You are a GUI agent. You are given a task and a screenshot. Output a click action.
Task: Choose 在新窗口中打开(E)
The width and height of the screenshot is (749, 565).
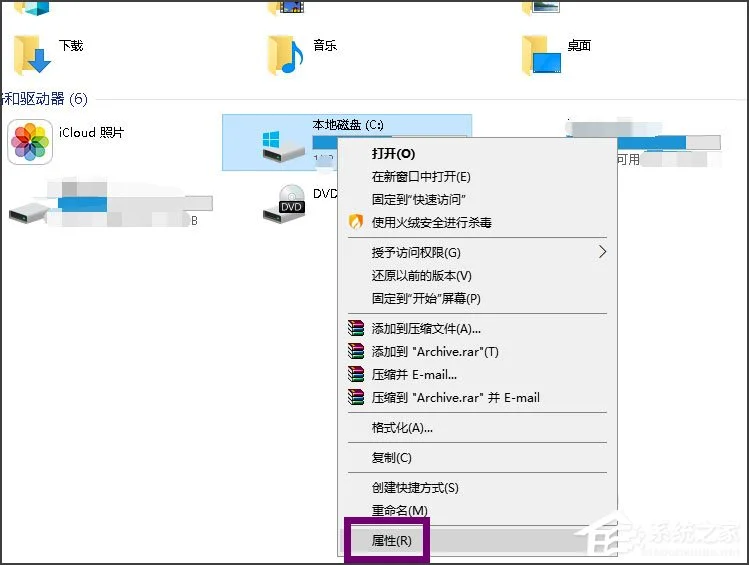click(x=477, y=176)
